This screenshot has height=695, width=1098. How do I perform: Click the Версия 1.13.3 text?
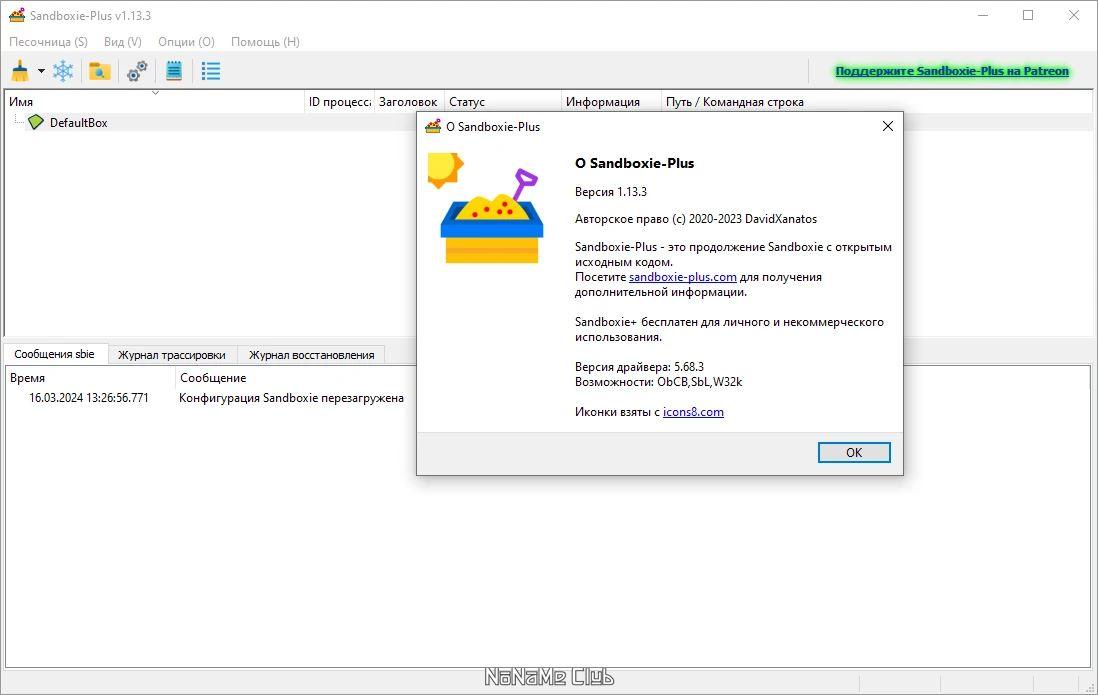point(611,191)
